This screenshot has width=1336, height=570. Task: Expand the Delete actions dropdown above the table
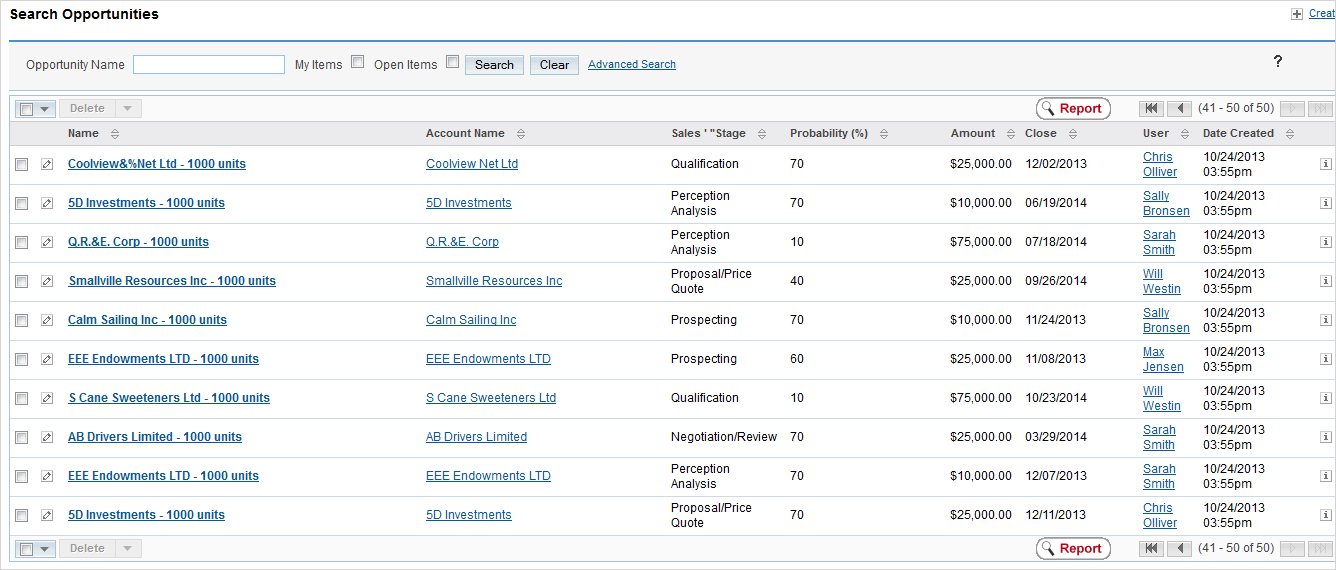pyautogui.click(x=128, y=109)
